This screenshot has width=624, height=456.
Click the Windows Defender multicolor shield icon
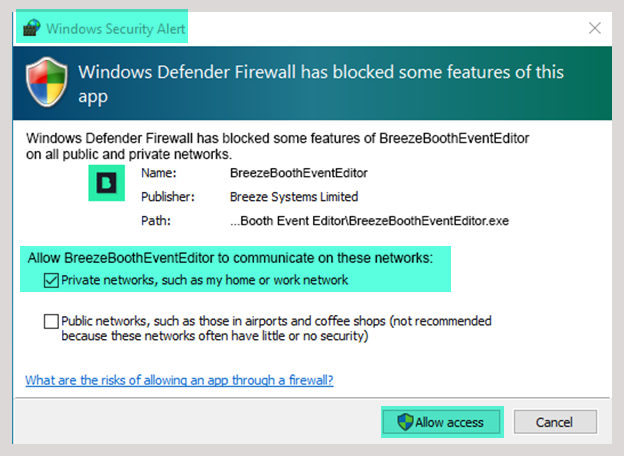point(47,82)
